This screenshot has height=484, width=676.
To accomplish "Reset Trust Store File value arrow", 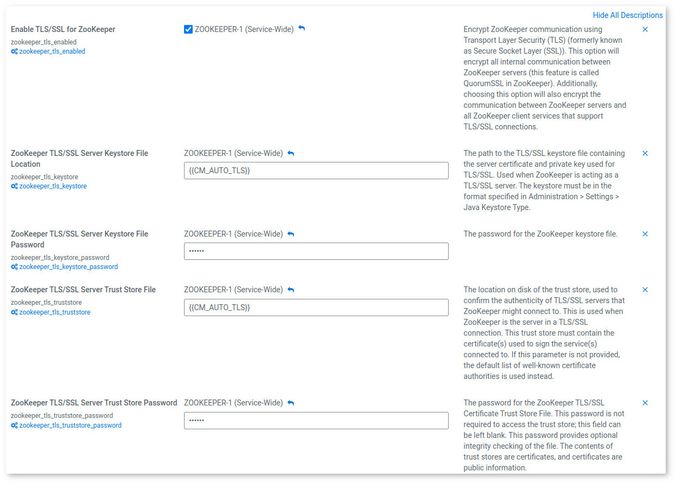I will (291, 290).
